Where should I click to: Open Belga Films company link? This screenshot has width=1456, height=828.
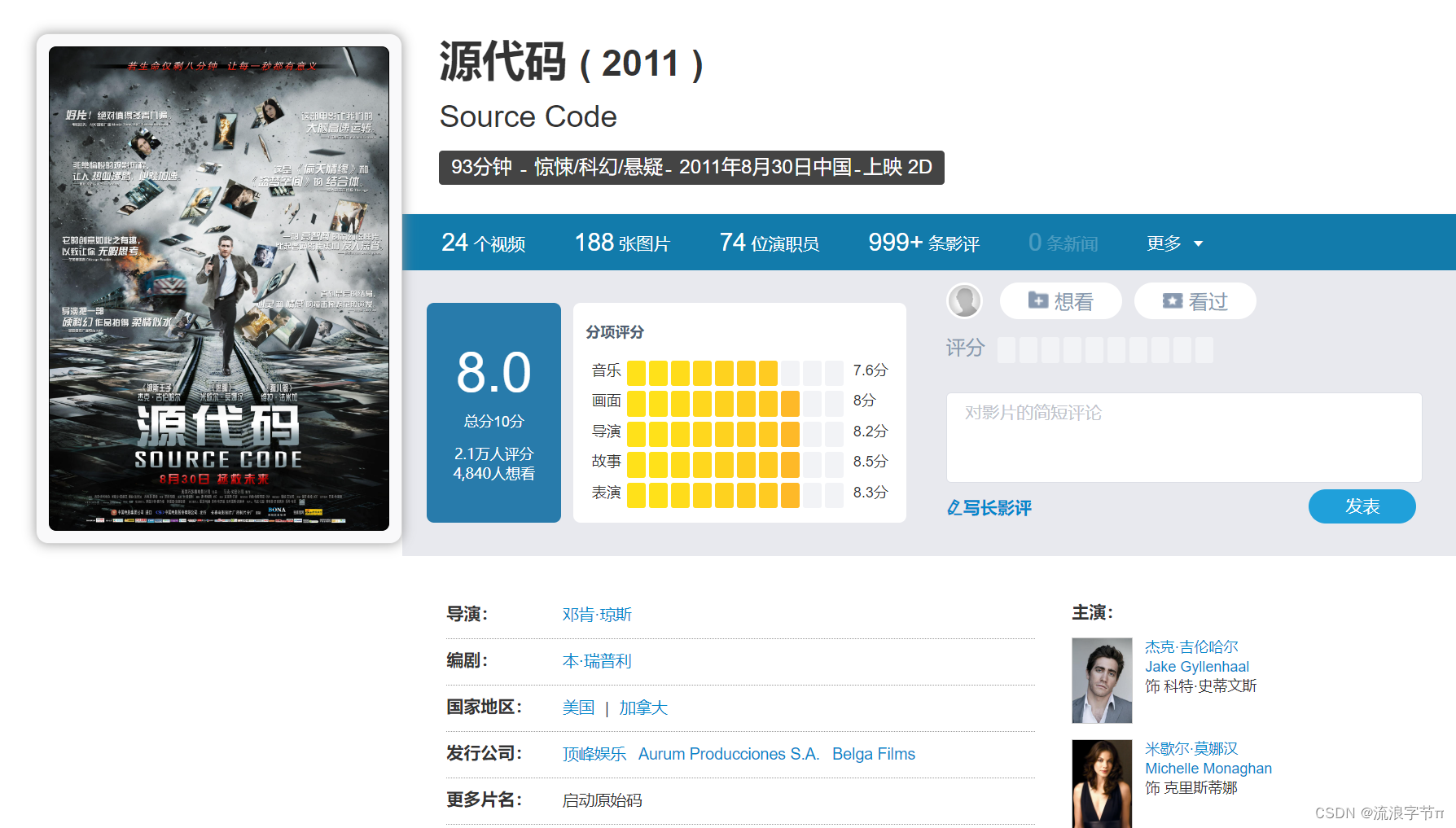pyautogui.click(x=874, y=754)
